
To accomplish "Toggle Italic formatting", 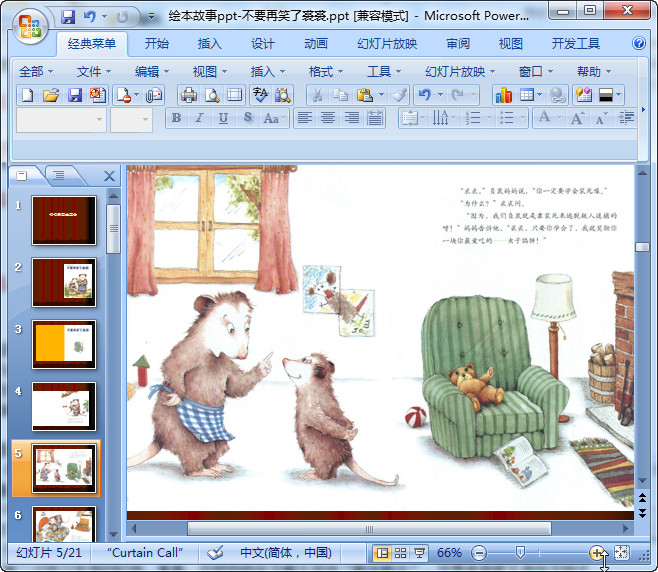I will tap(200, 118).
